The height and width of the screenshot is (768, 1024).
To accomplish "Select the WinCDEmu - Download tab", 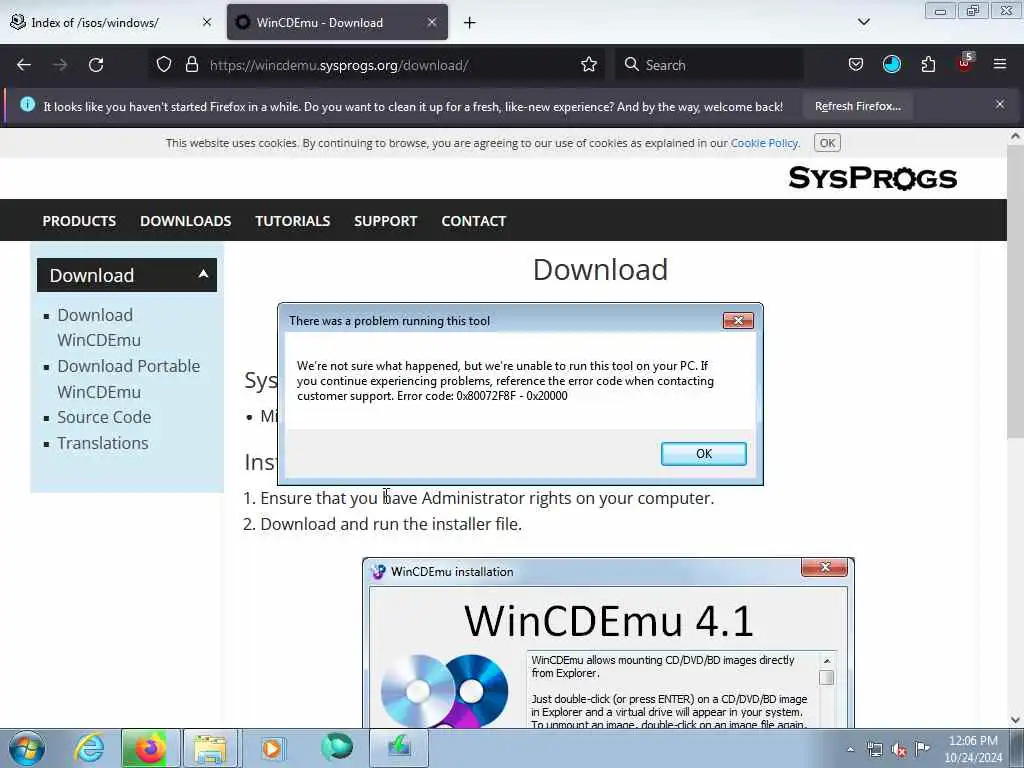I will click(337, 22).
